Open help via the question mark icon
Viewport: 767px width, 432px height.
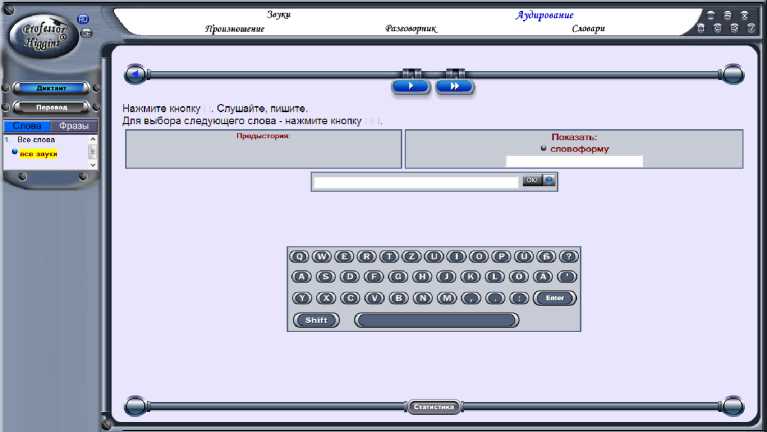[x=751, y=28]
